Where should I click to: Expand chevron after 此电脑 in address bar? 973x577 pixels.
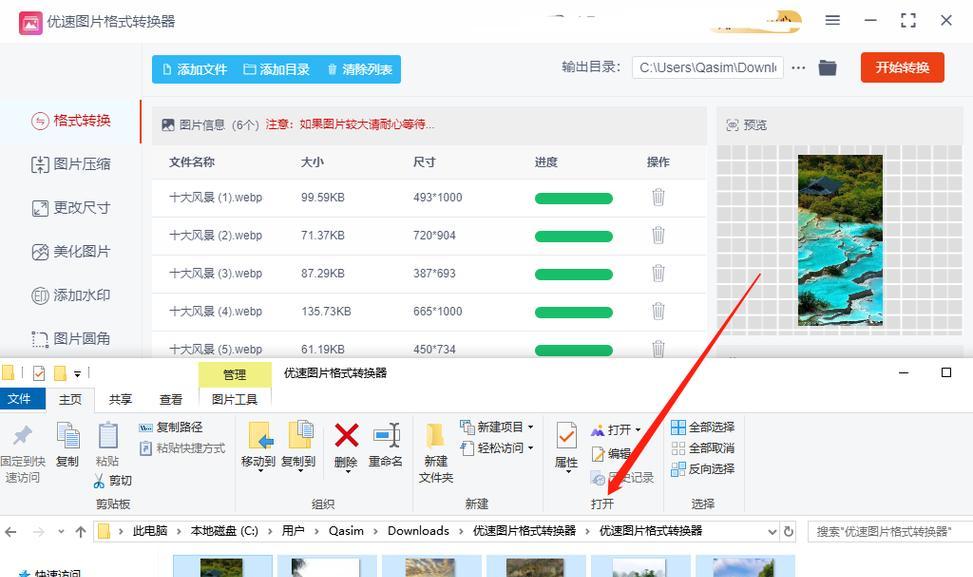pos(179,531)
